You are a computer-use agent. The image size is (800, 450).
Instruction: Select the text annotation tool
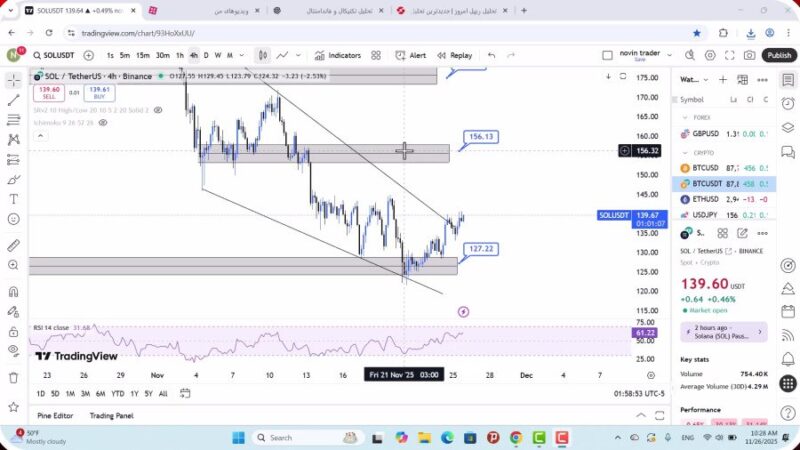click(x=14, y=199)
